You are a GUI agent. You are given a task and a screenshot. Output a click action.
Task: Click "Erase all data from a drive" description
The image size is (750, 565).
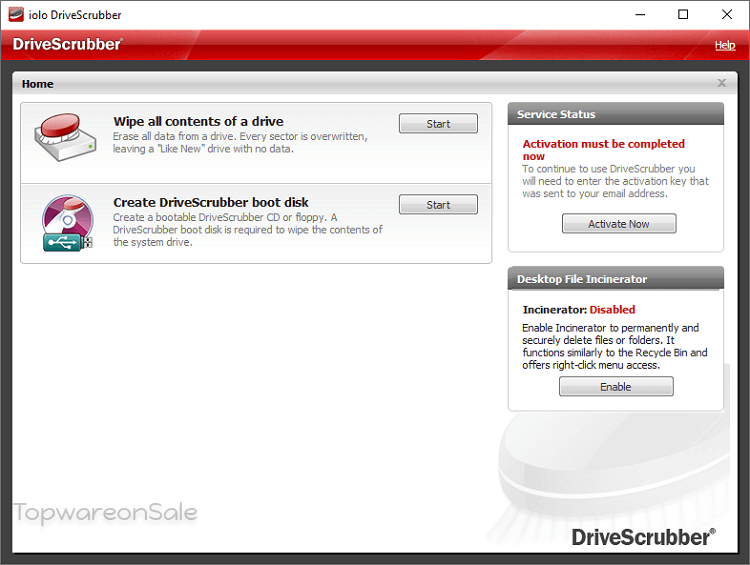pyautogui.click(x=240, y=143)
